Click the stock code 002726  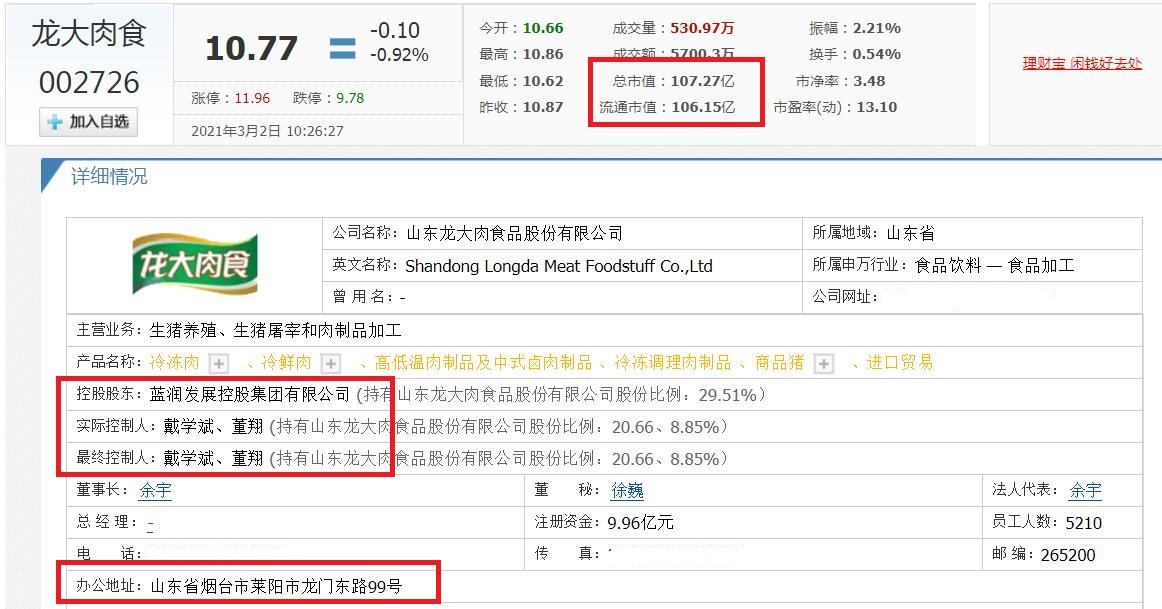pyautogui.click(x=89, y=82)
